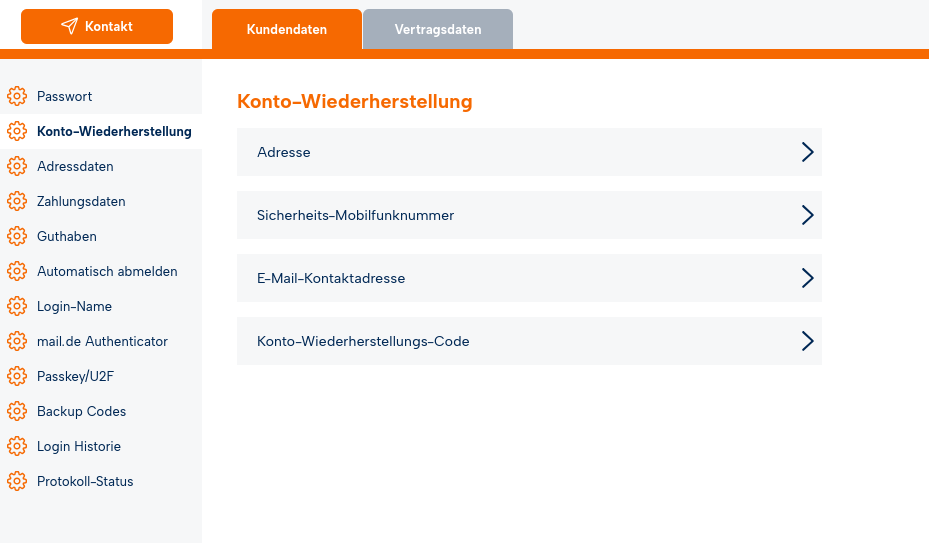Click the gear icon beside Login-Name
Image resolution: width=929 pixels, height=543 pixels.
(x=16, y=306)
